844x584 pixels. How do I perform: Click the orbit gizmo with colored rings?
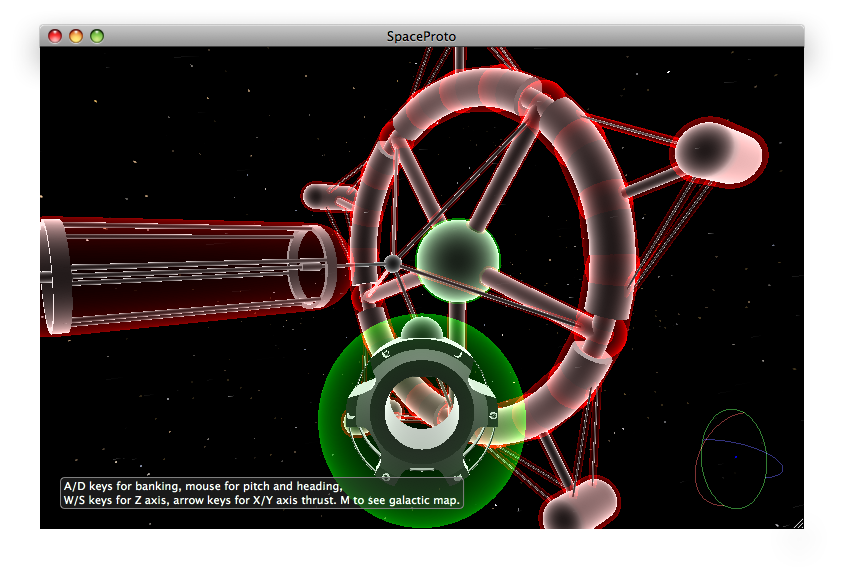point(738,459)
